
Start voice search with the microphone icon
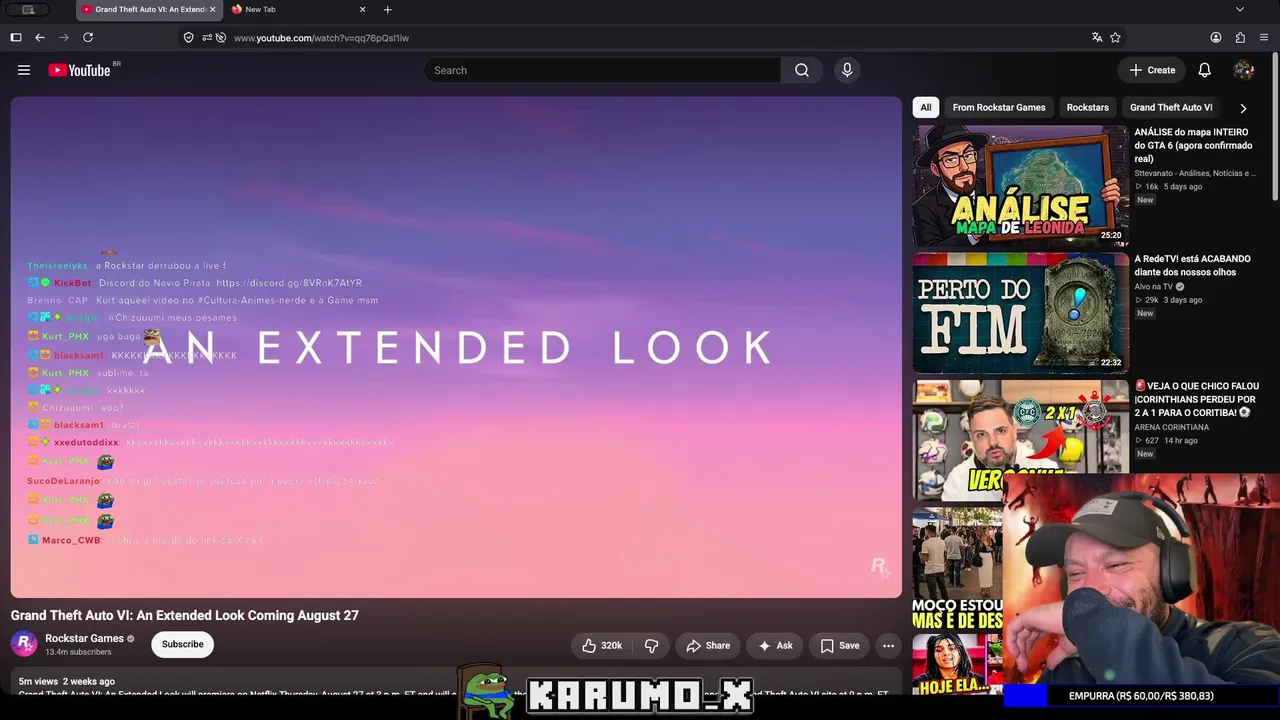pos(847,70)
